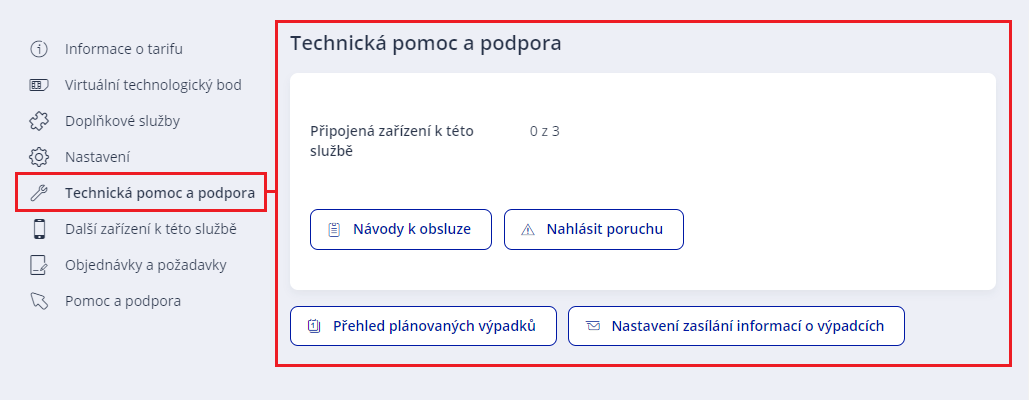
Task: Click the info icon beside Informace o tarifu
Action: click(39, 48)
